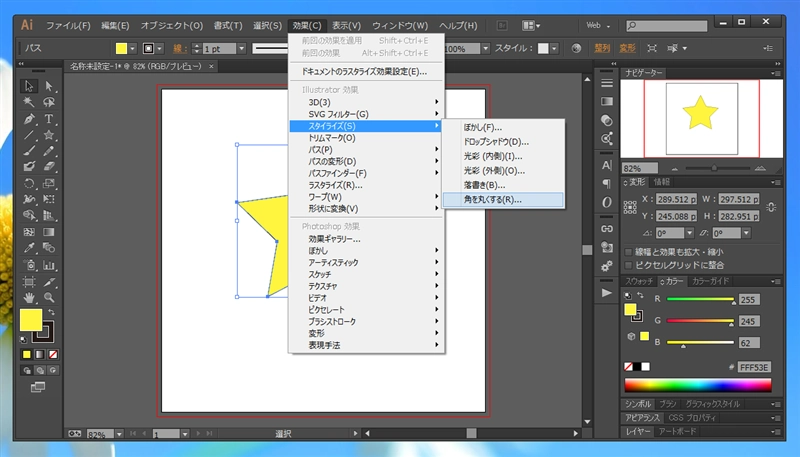
Task: Expand the レイヤー panel tab
Action: click(x=638, y=431)
